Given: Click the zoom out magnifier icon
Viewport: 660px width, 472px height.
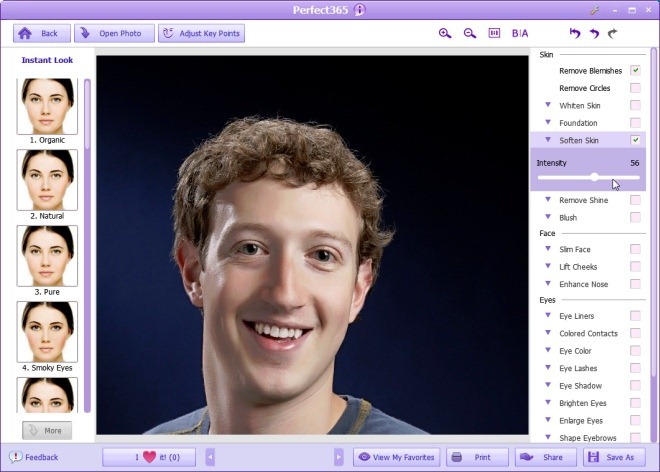Looking at the screenshot, I should [x=470, y=33].
